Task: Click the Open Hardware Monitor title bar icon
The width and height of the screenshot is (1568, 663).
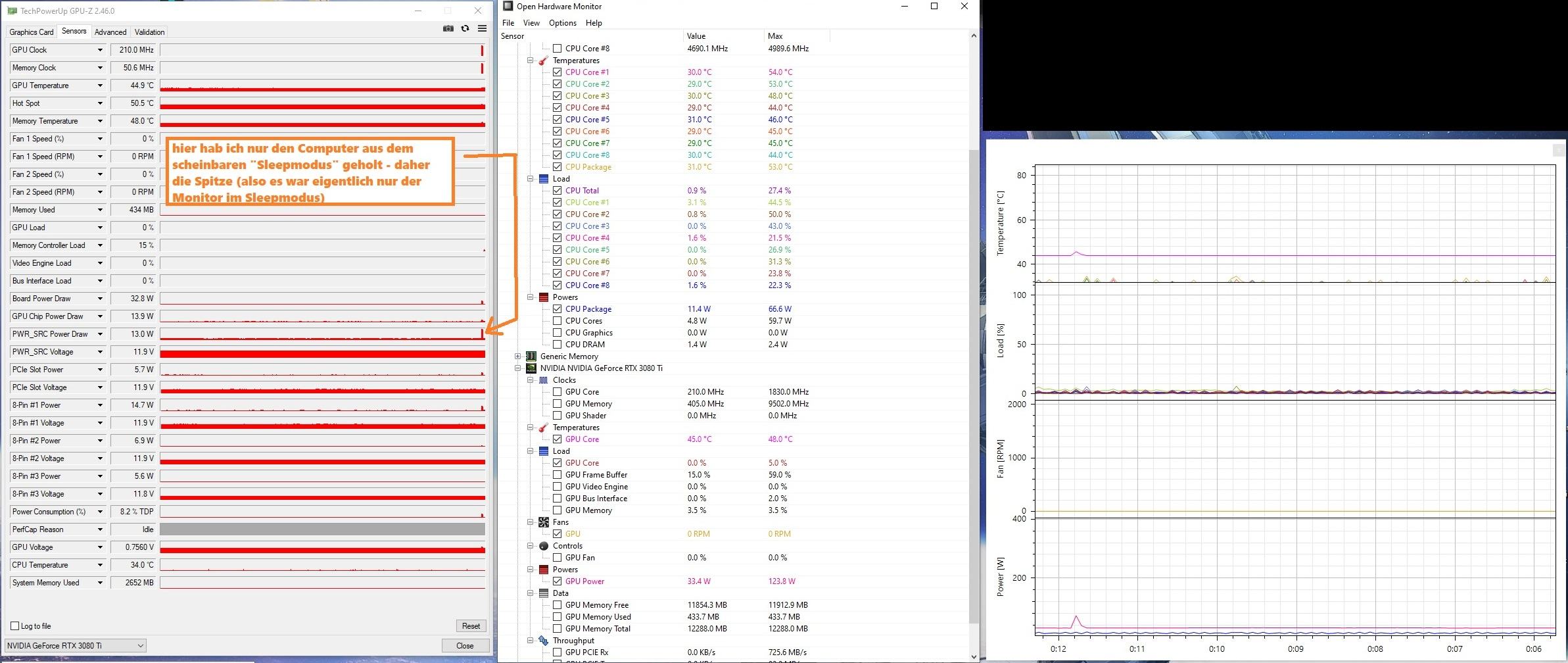Action: click(x=508, y=7)
